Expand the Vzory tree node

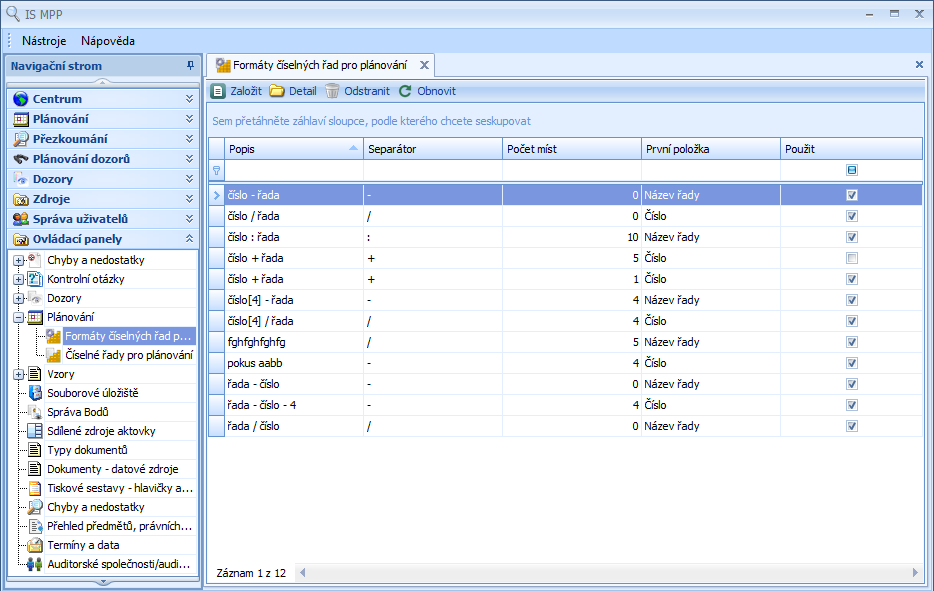18,375
